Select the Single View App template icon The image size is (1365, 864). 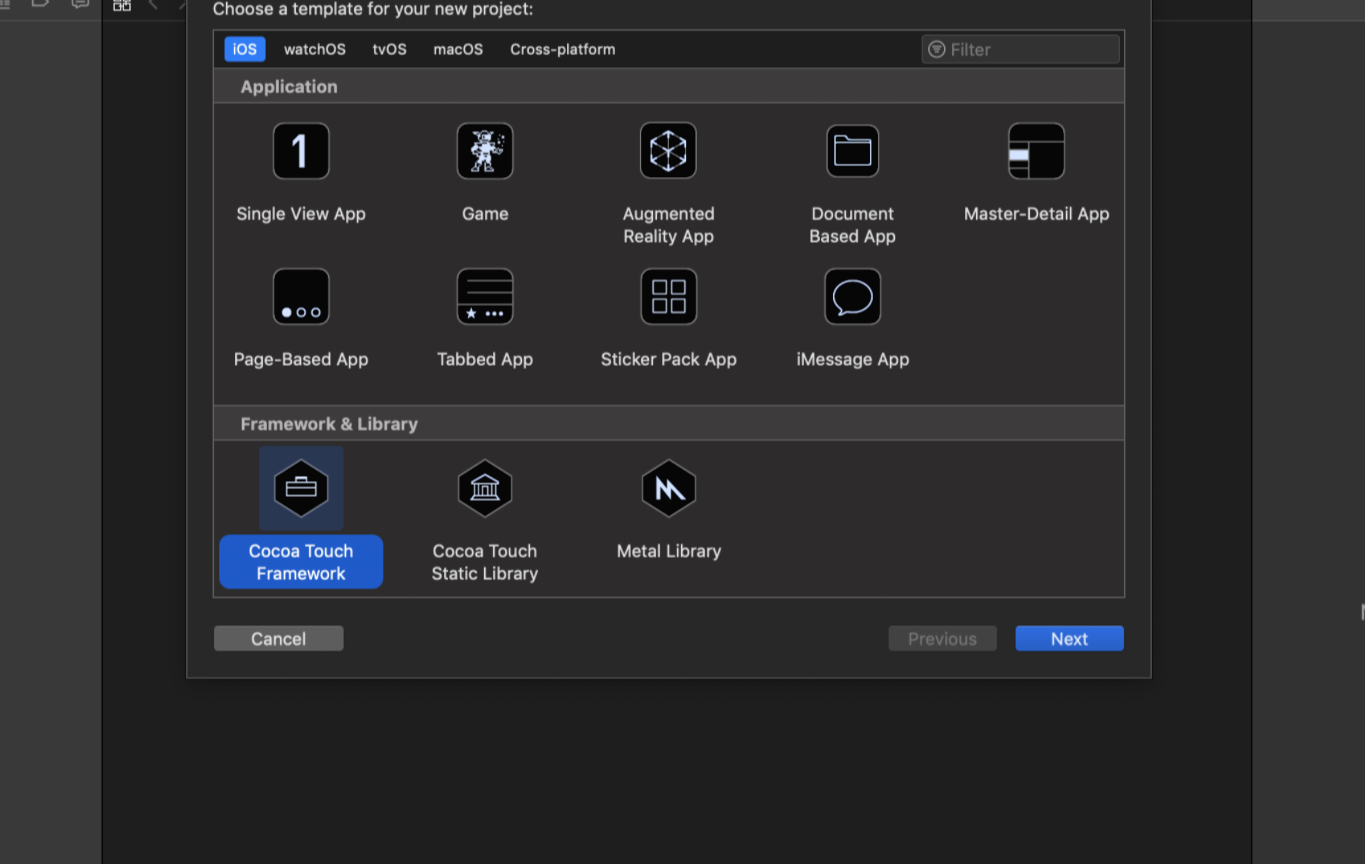(x=301, y=151)
